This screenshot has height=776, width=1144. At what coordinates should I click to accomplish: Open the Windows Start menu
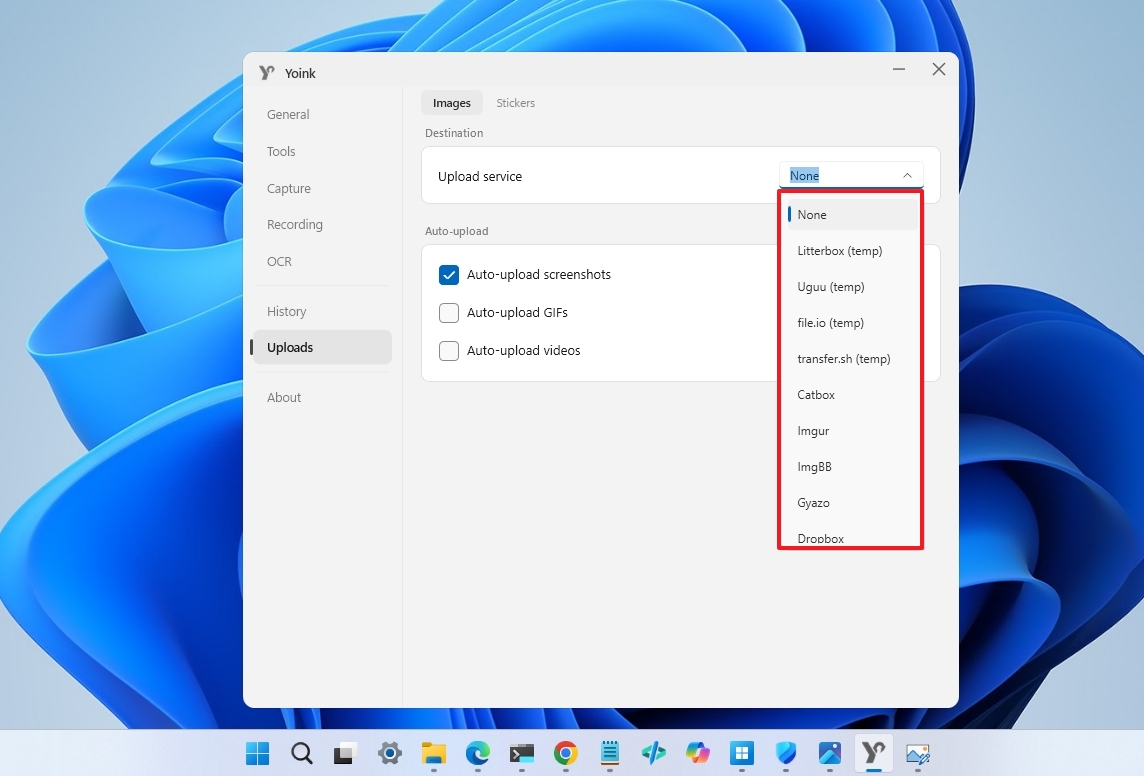click(258, 753)
